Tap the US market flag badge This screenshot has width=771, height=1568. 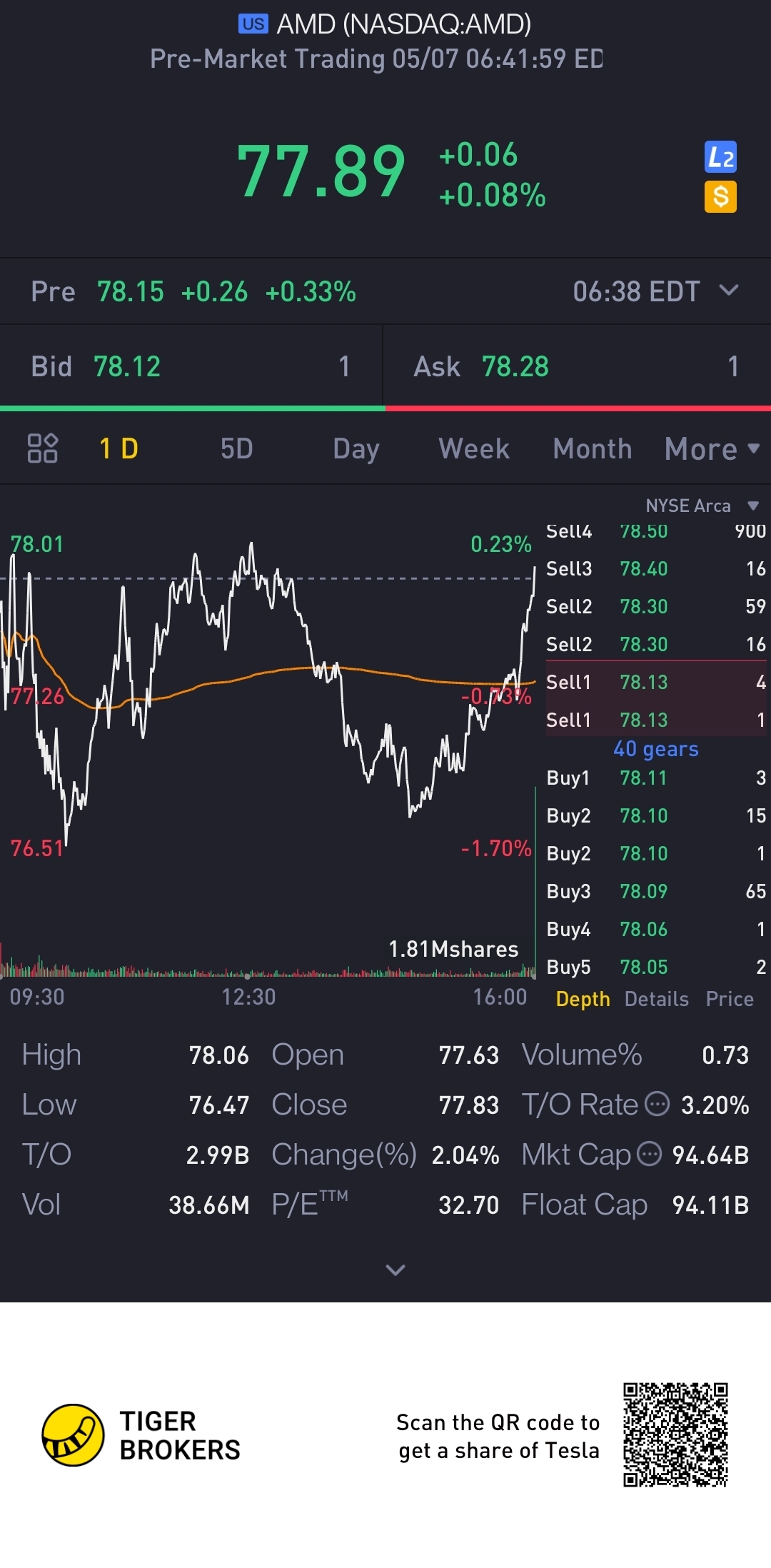pos(253,24)
